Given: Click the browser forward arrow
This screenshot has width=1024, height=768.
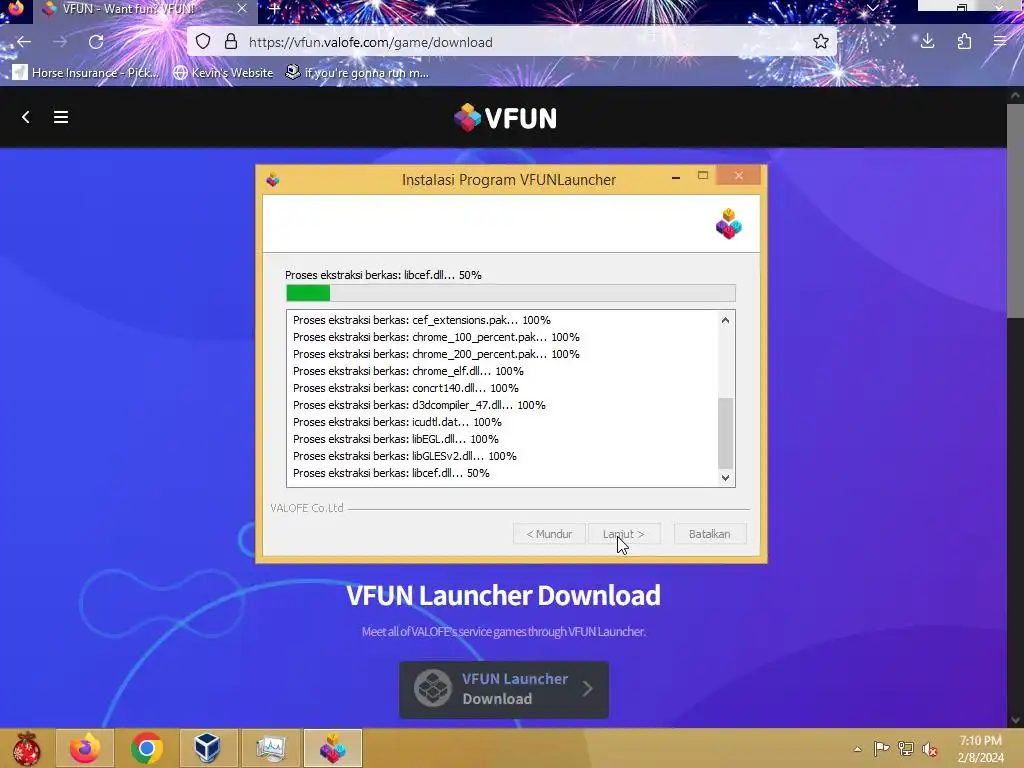Looking at the screenshot, I should tap(59, 42).
